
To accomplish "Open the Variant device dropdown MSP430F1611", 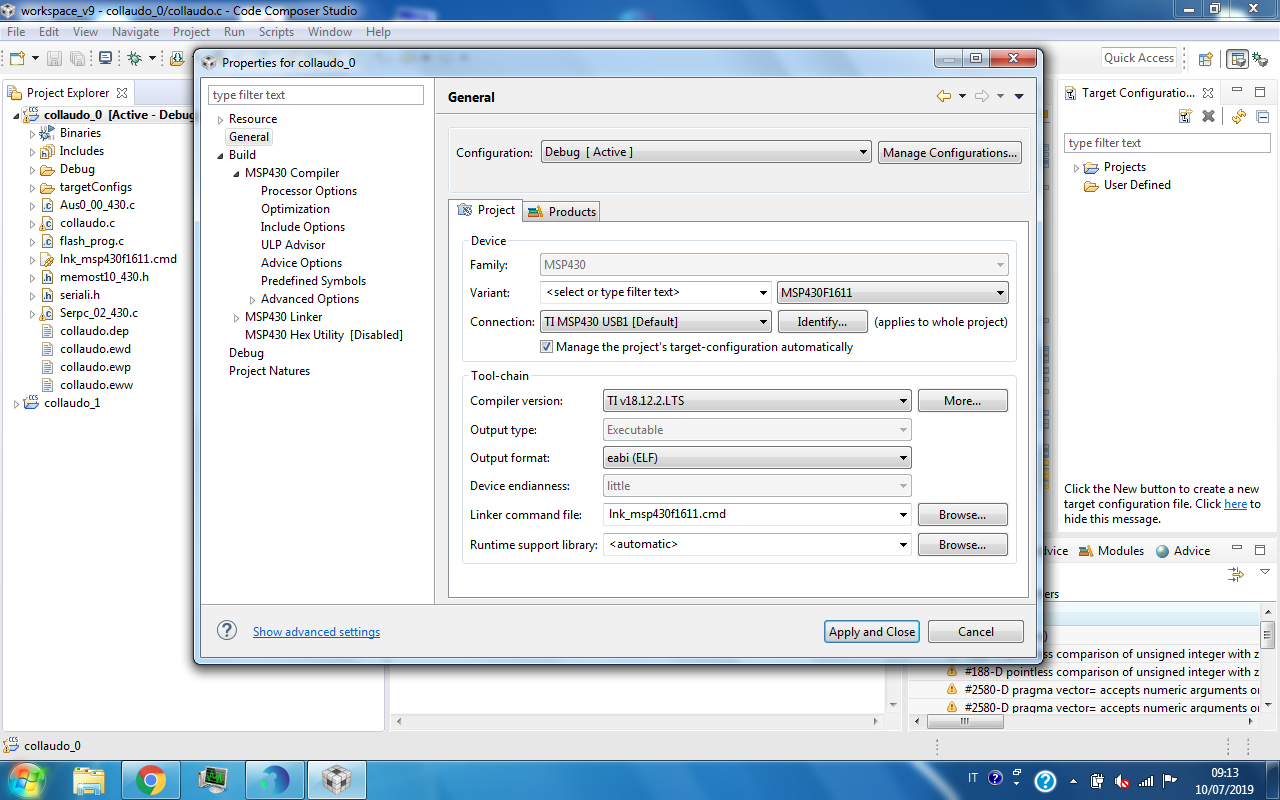I will point(892,293).
